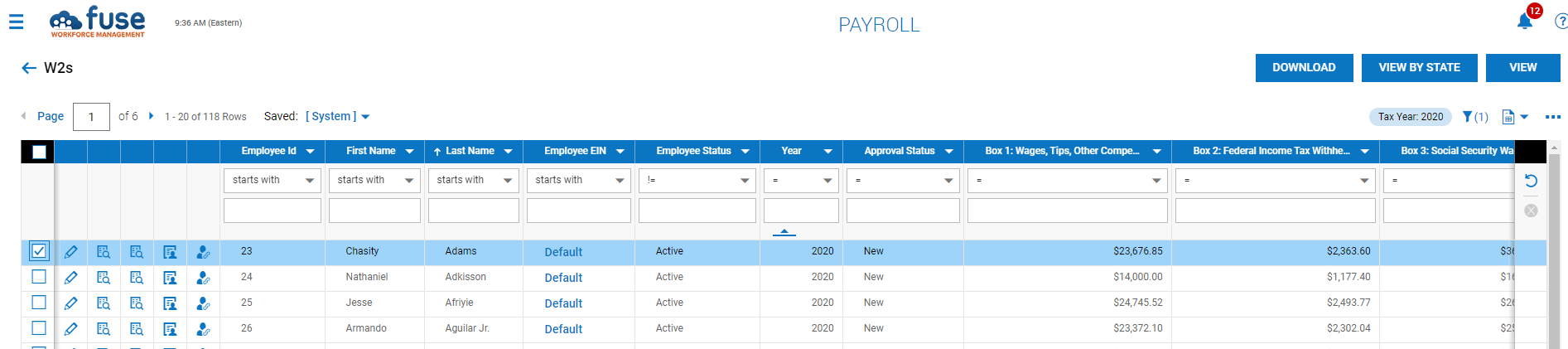Check the row checkbox for Nathaniel Adkisson
Image resolution: width=1568 pixels, height=349 pixels.
[39, 277]
